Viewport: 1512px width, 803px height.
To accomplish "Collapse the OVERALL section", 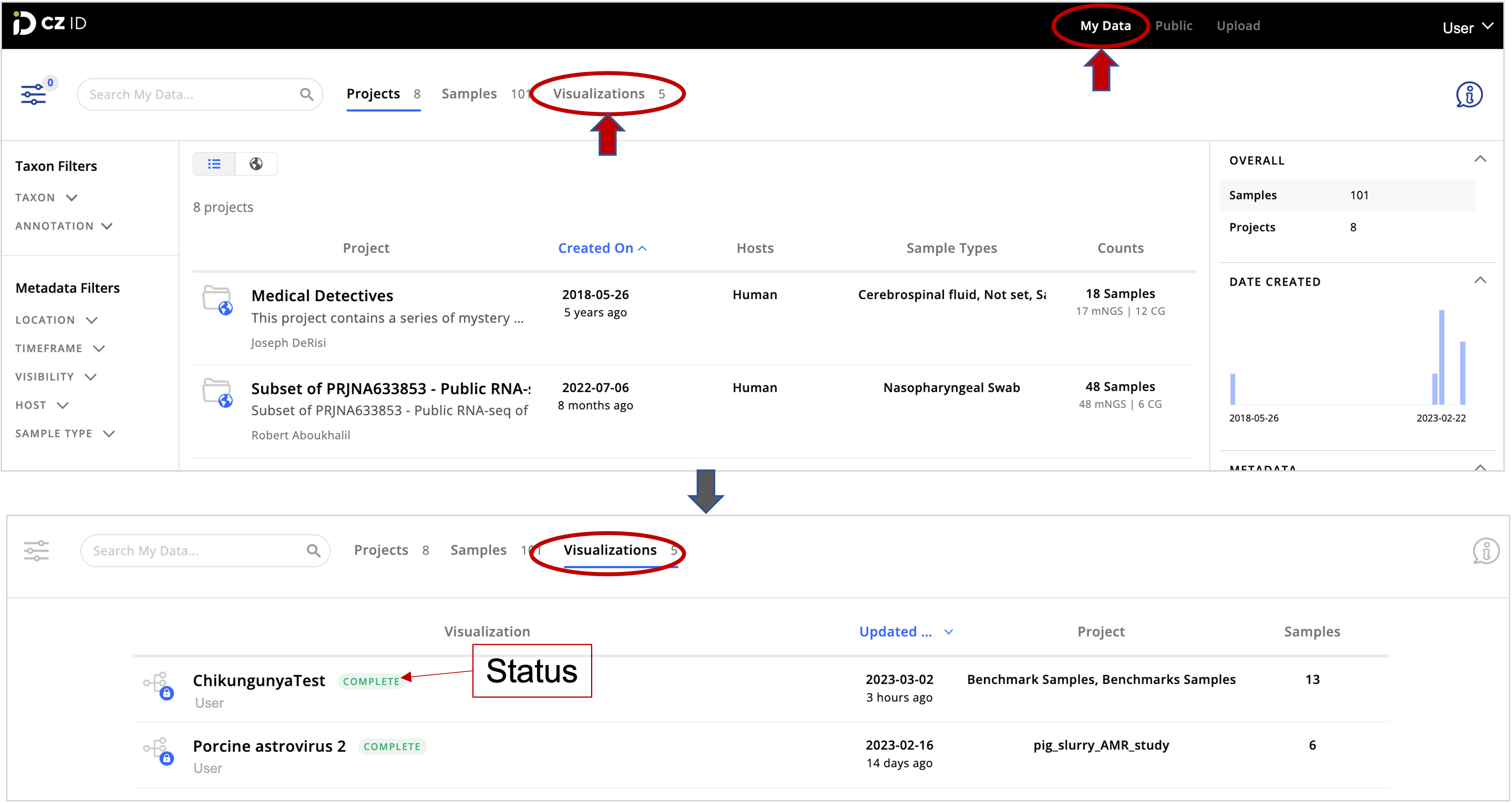I will tap(1480, 159).
